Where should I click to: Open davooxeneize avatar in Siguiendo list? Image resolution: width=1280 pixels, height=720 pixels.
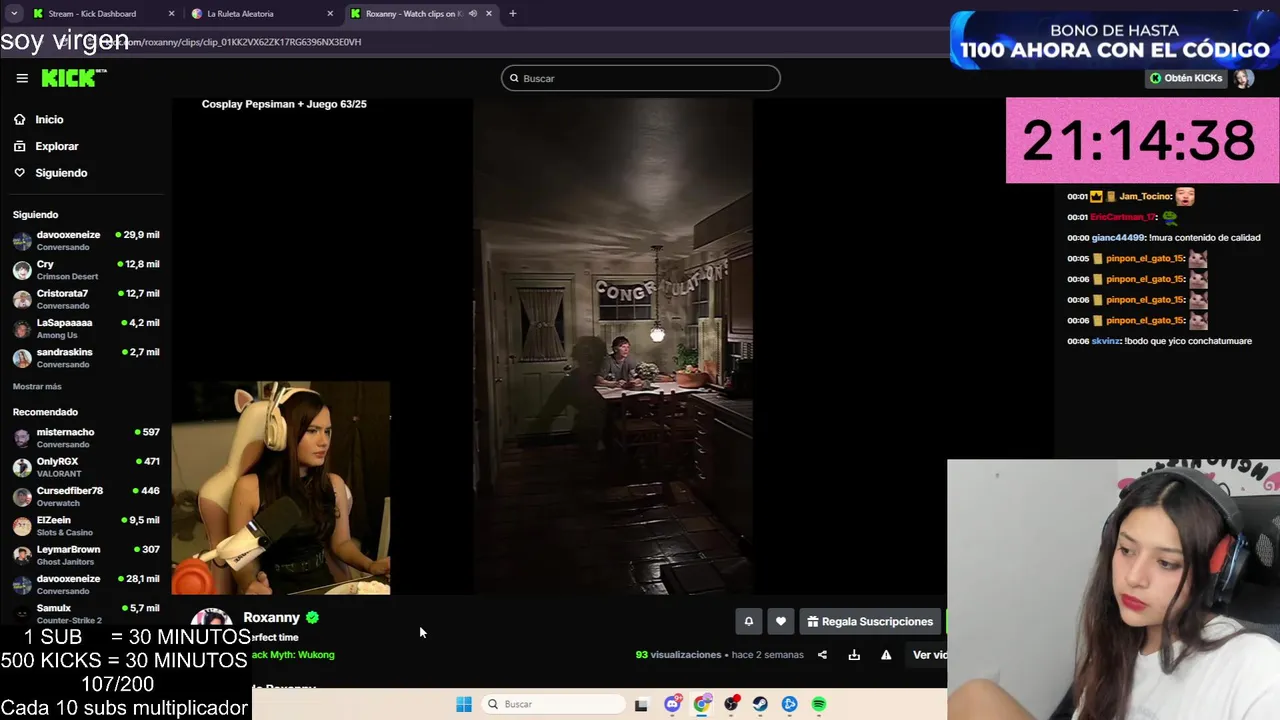pyautogui.click(x=22, y=240)
